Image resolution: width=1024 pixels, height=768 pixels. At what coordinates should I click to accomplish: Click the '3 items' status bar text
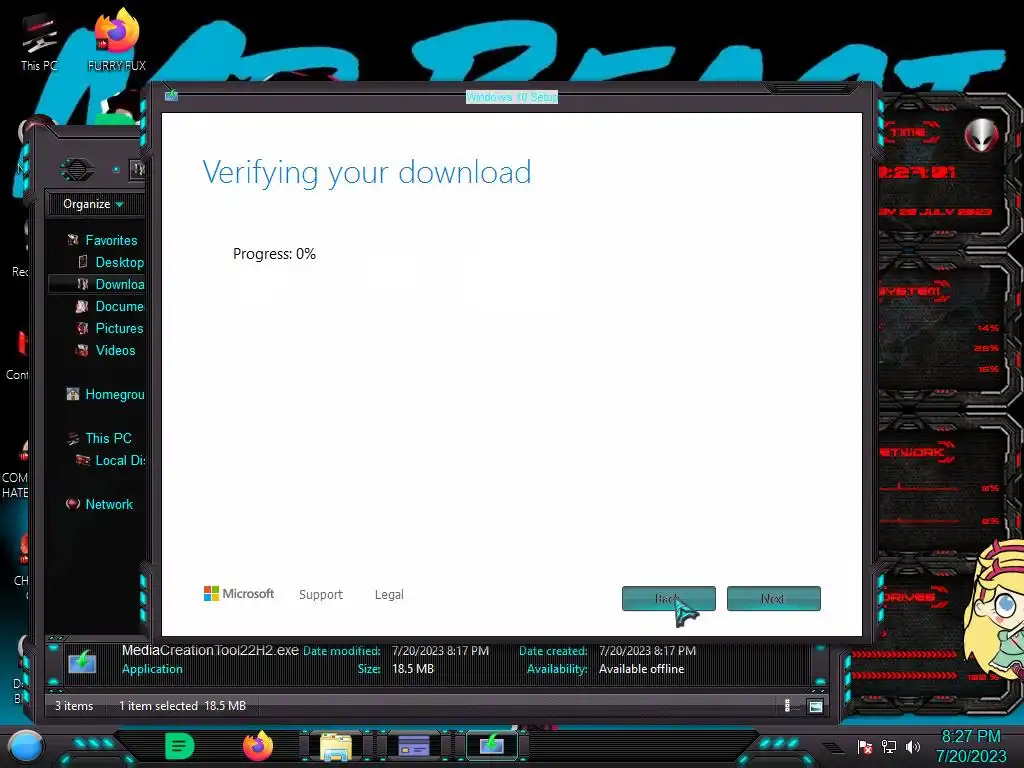click(x=74, y=706)
